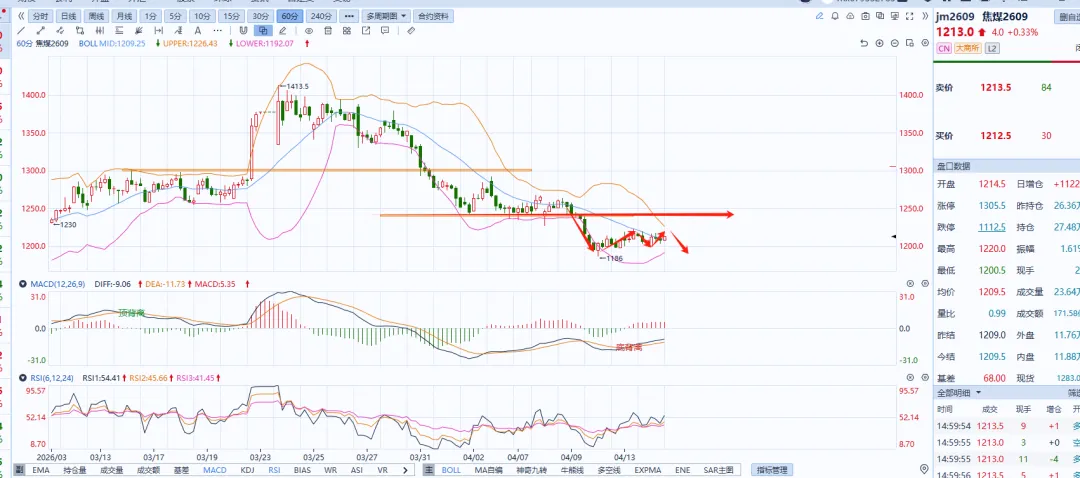
Task: Undo last chart action arrow
Action: (864, 43)
